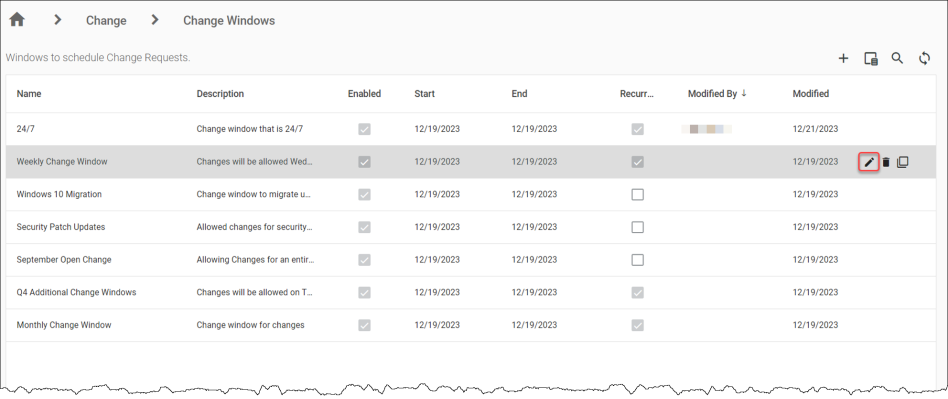Viewport: 948px width, 399px height.
Task: Go to the Home icon in breadcrumb
Action: [x=17, y=20]
